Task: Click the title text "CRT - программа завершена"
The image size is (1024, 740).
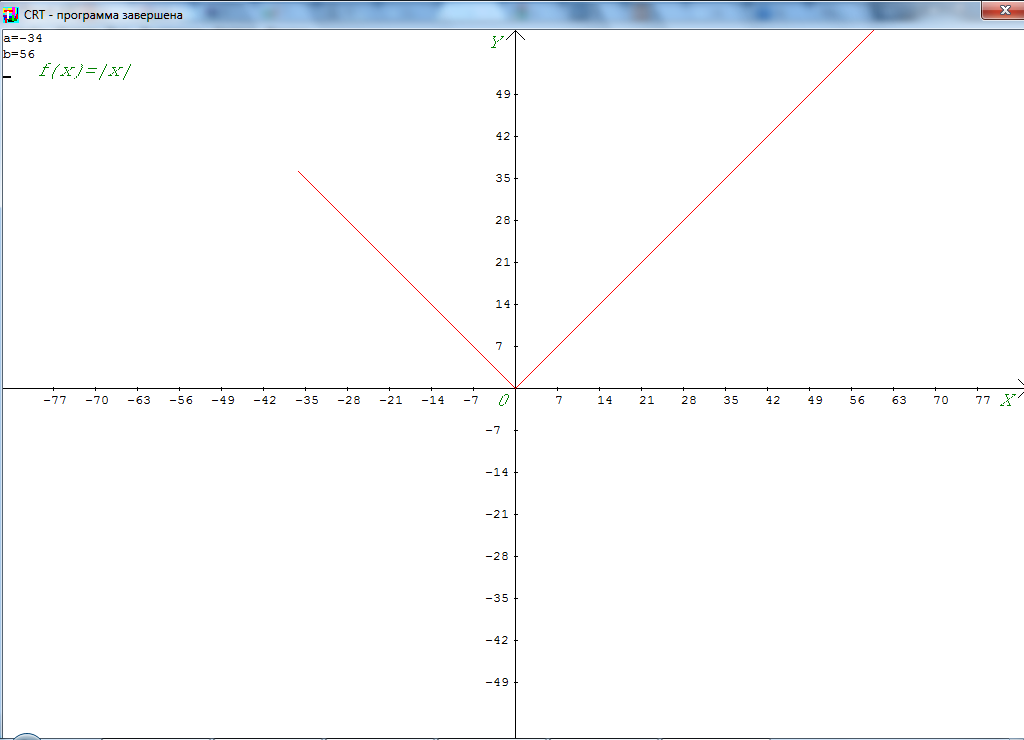Action: coord(103,14)
